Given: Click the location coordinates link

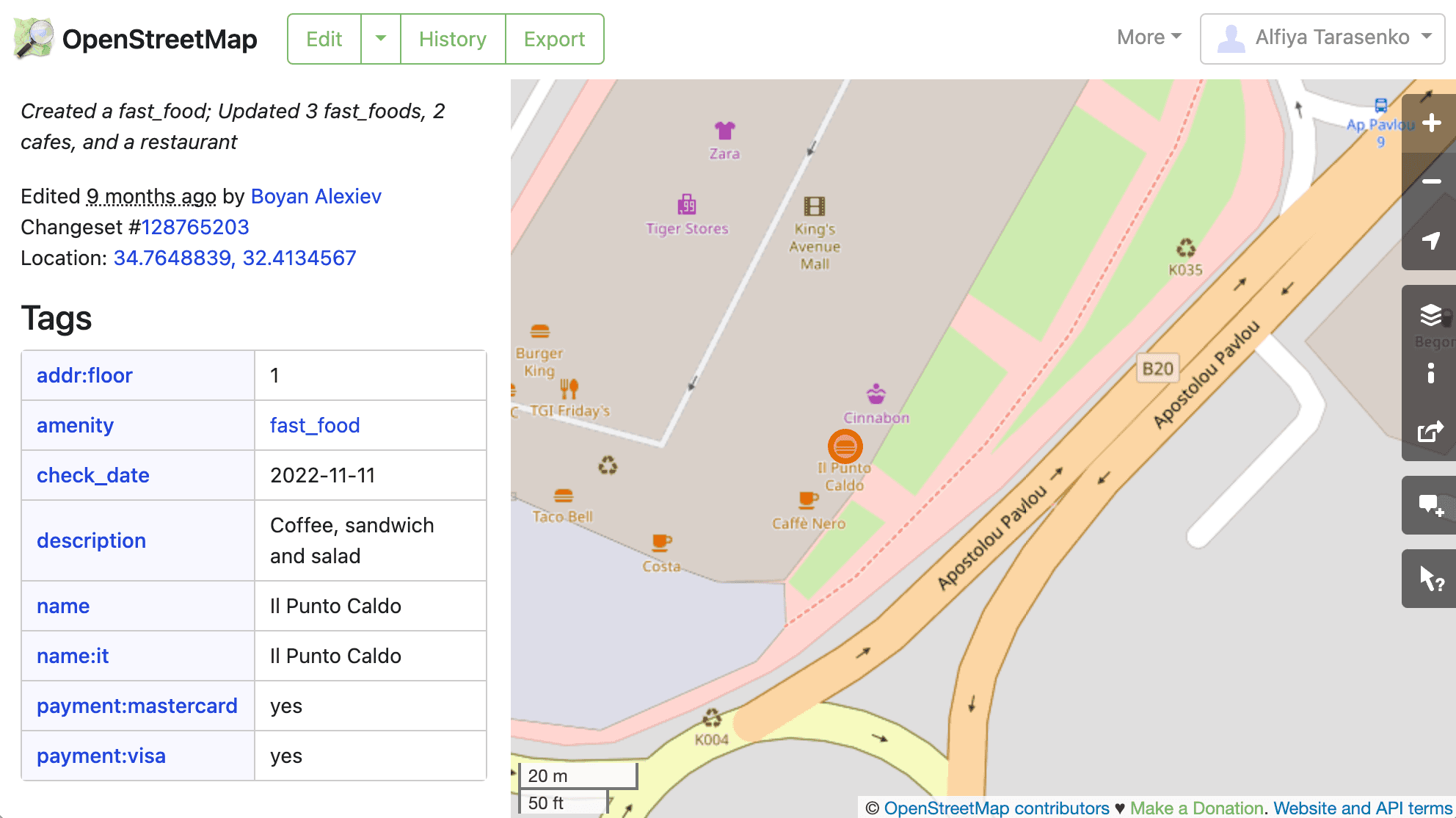Looking at the screenshot, I should click(x=235, y=258).
